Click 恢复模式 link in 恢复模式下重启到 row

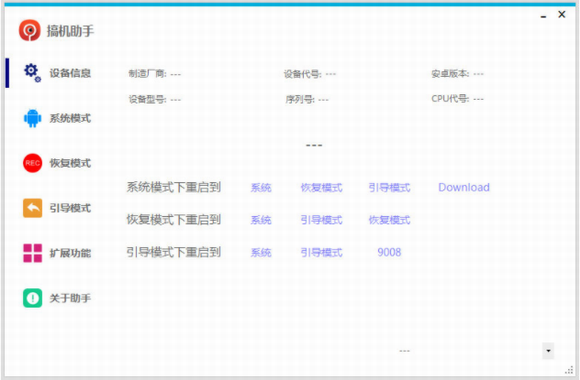coord(389,220)
